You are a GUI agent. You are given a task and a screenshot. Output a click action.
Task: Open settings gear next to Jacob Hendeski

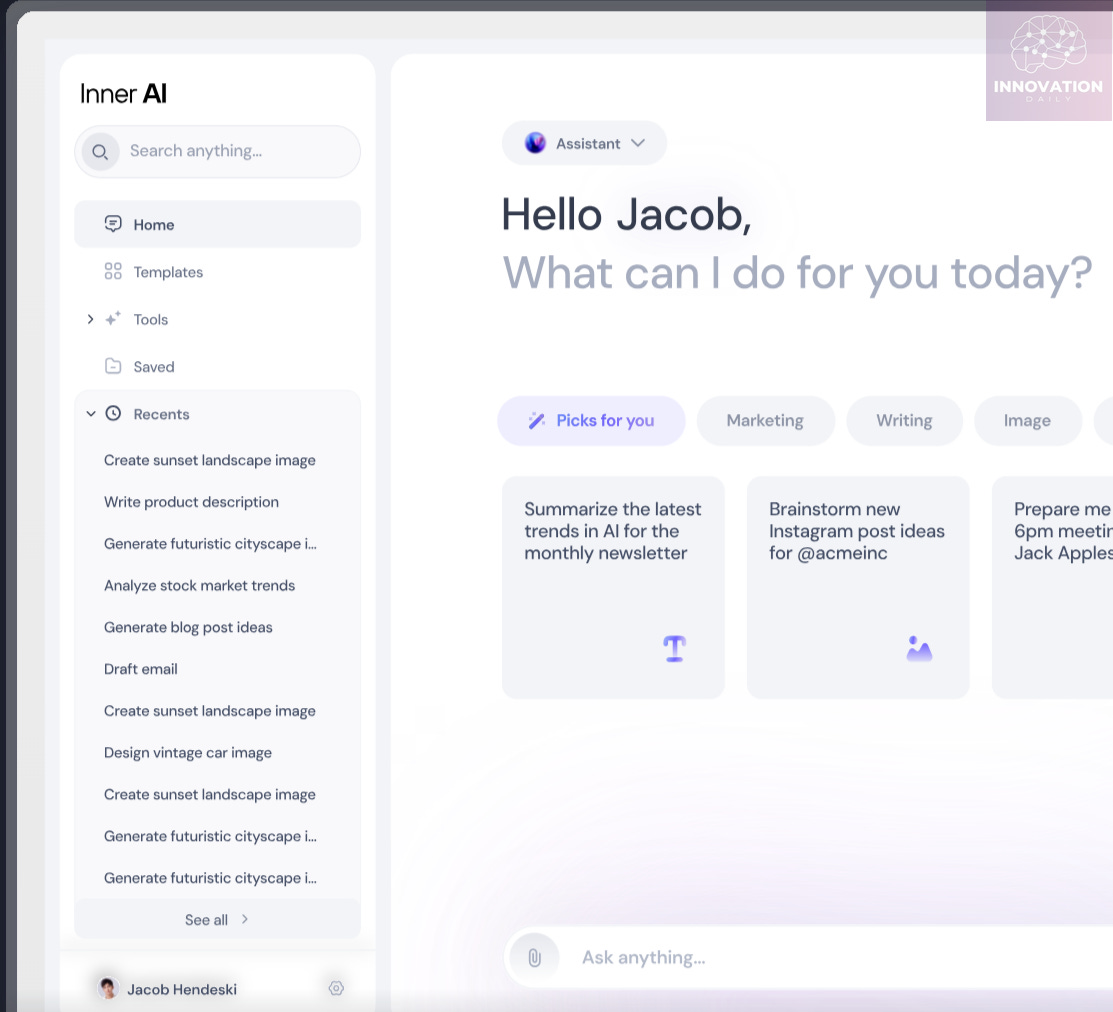336,988
